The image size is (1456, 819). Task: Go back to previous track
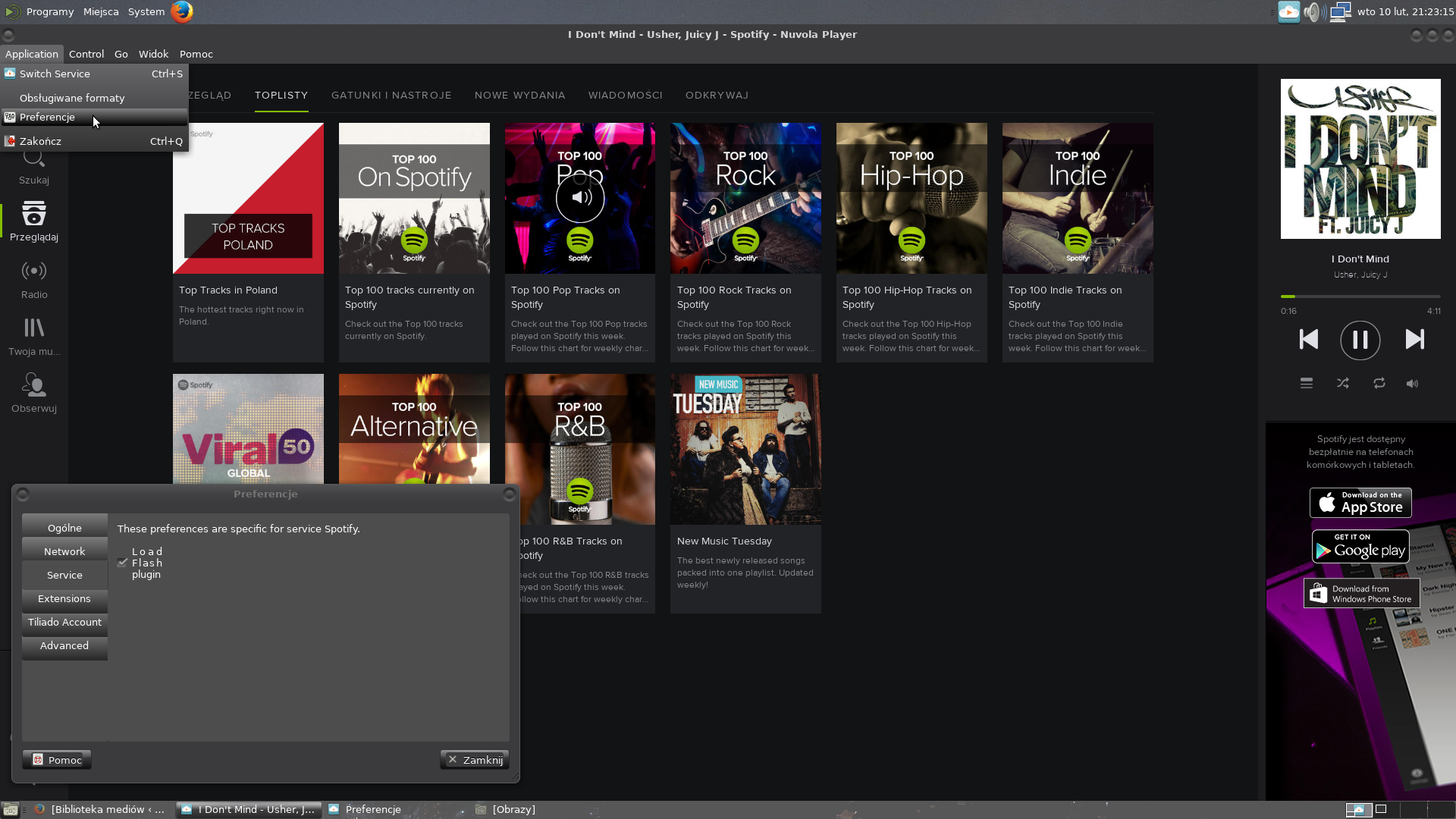click(1308, 339)
